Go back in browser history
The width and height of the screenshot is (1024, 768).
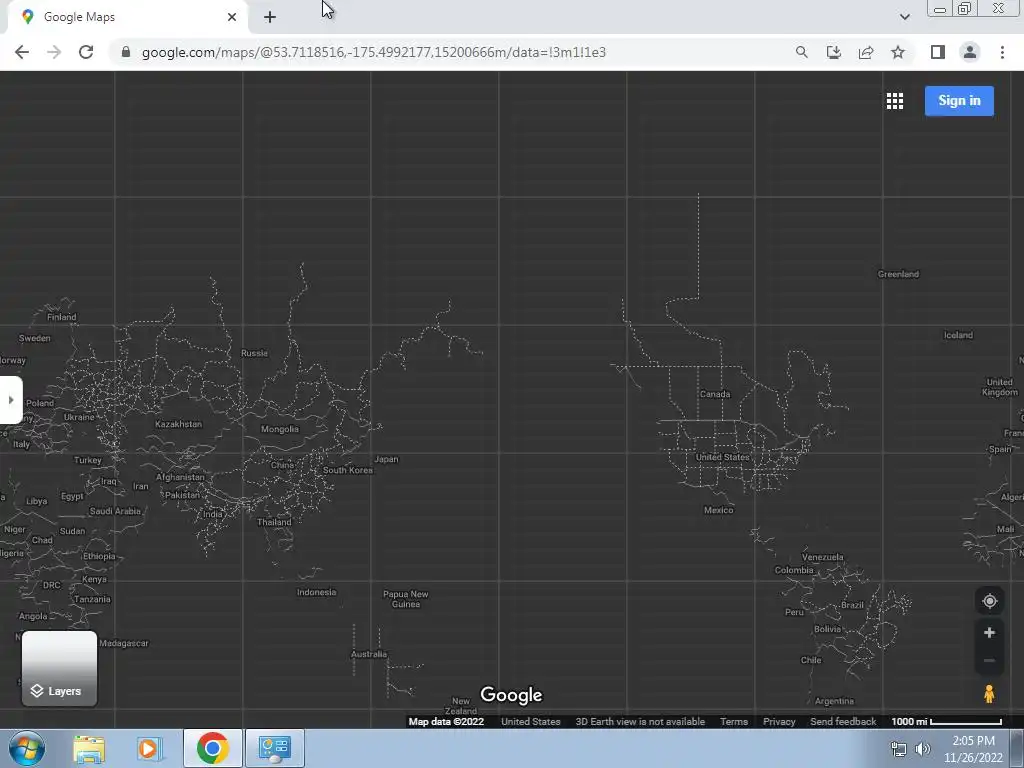22,52
